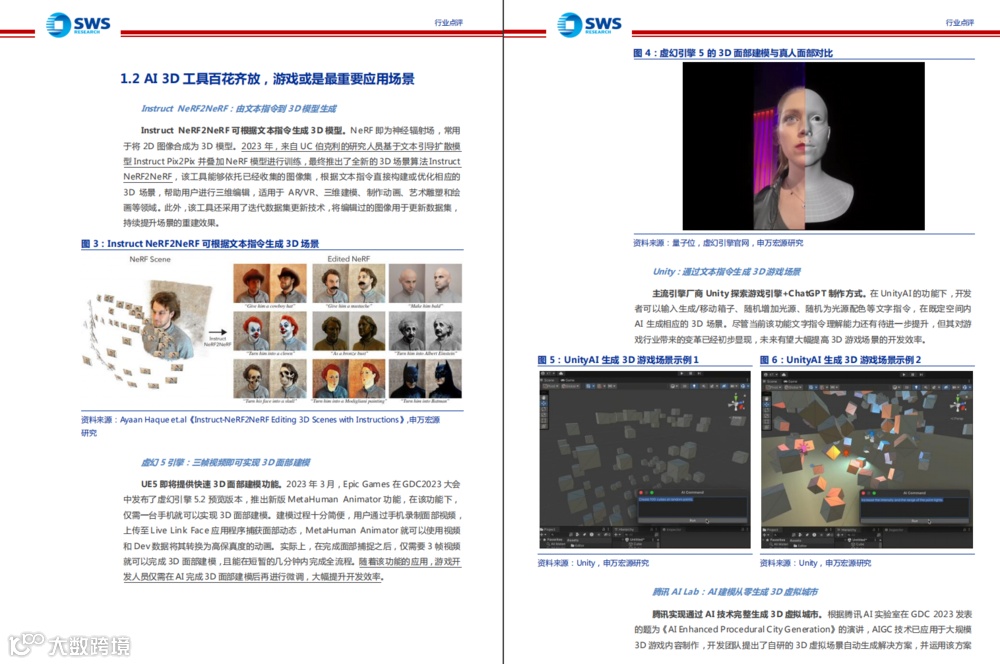Screen dimensions: 1000x664
Task: Click the "Make him bald" image pair
Action: (x=425, y=284)
